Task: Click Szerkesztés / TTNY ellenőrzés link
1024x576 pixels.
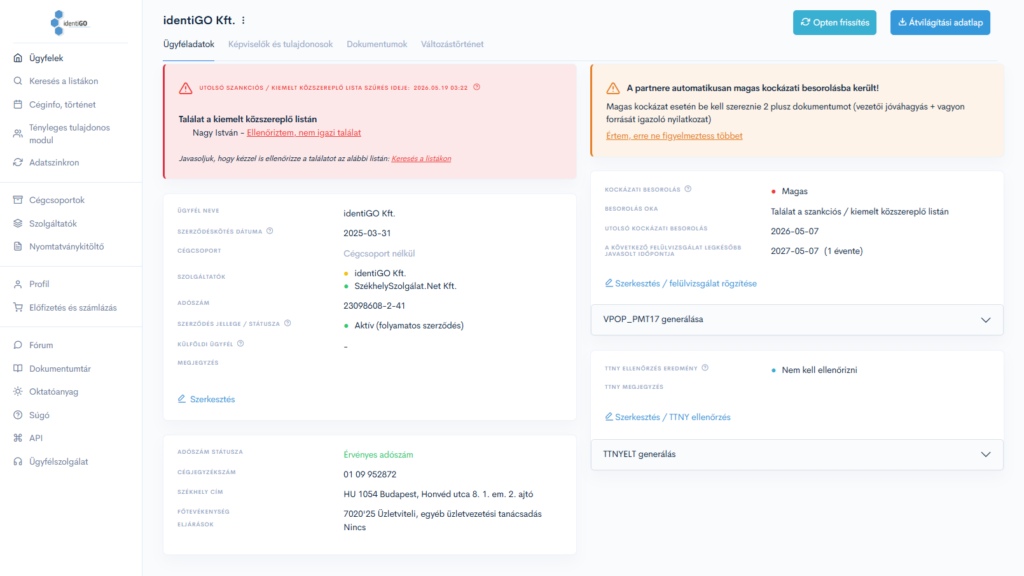Action: pos(667,417)
